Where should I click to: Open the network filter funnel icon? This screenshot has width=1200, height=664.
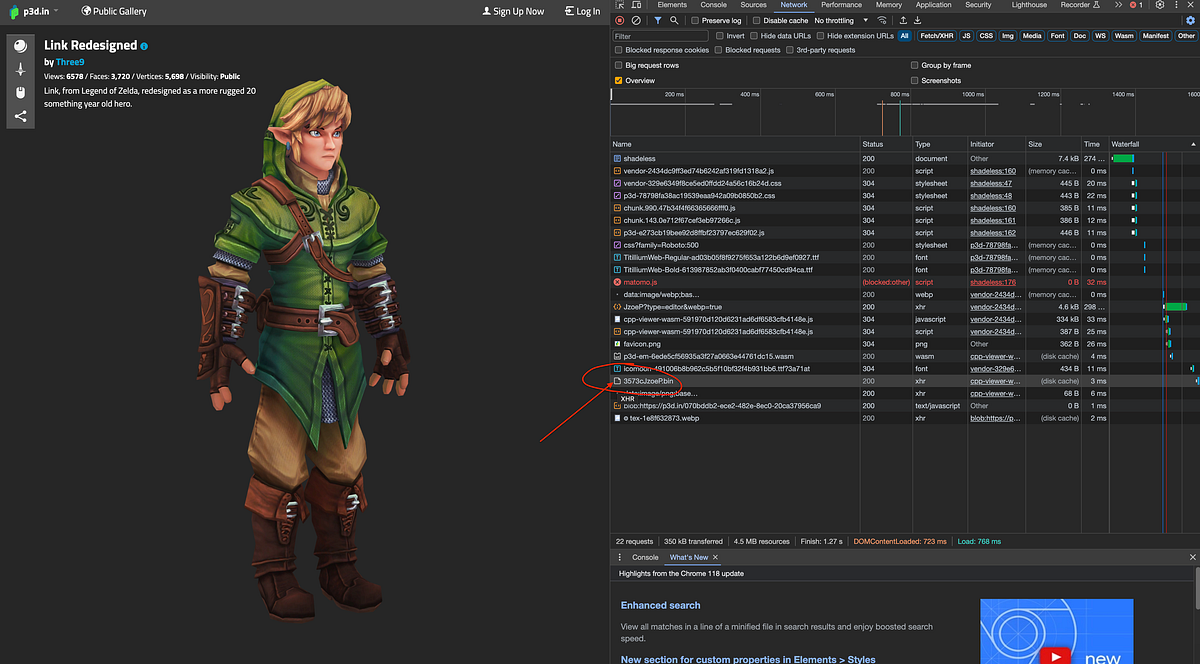tap(658, 19)
